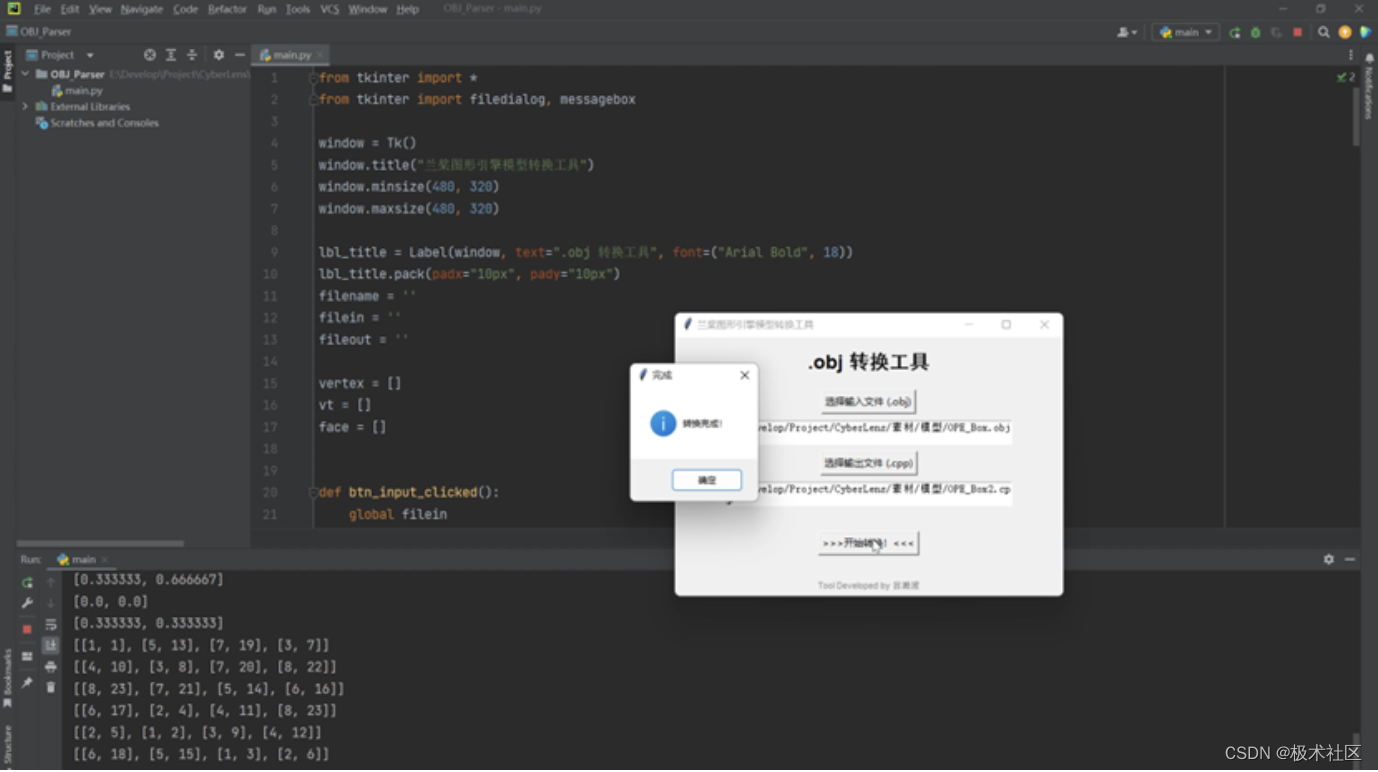Toggle Bookmarks tool window side tab
Image resolution: width=1378 pixels, height=772 pixels.
click(7, 679)
